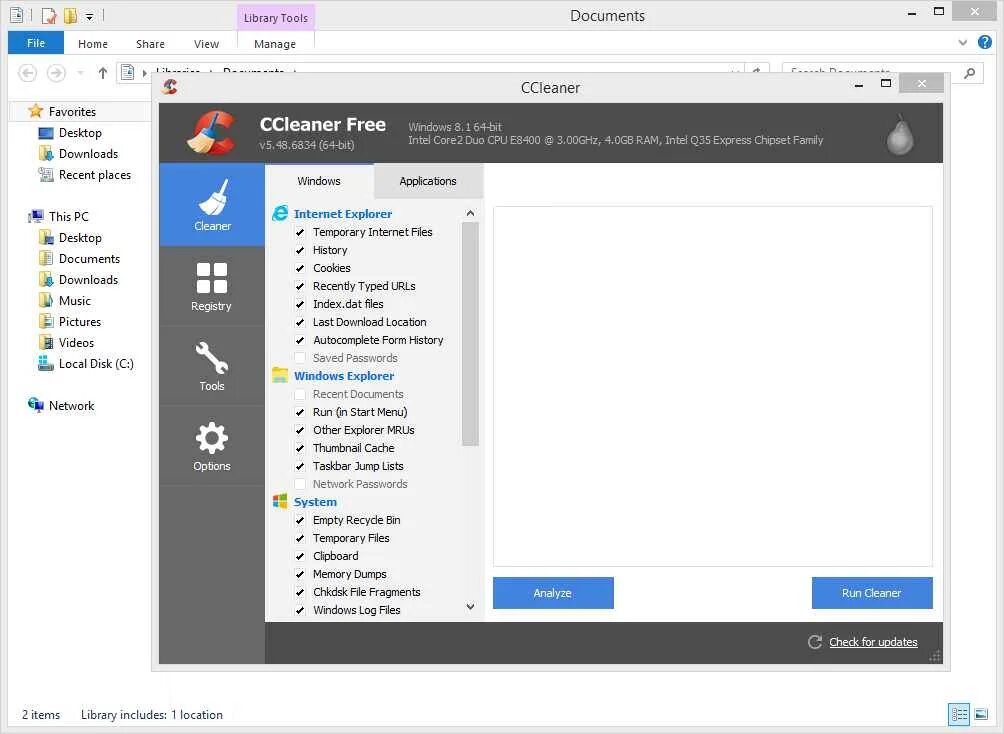Open the Options gear section
Image resolution: width=1004 pixels, height=734 pixels.
coord(212,446)
